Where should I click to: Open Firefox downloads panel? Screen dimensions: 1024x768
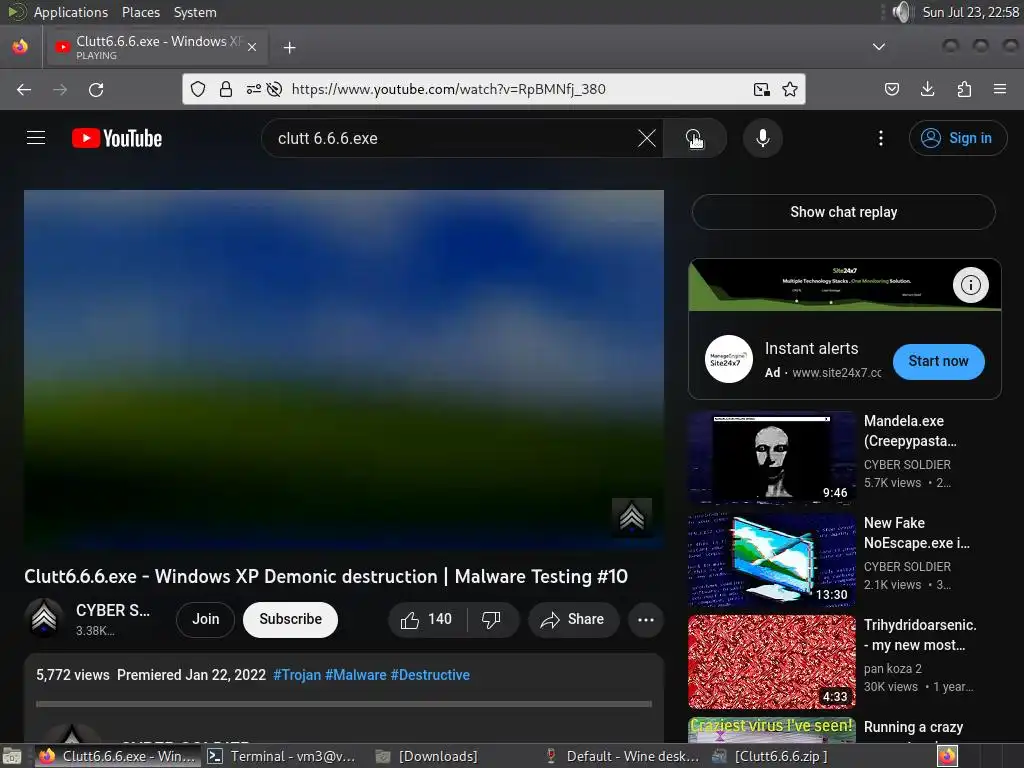[x=927, y=89]
